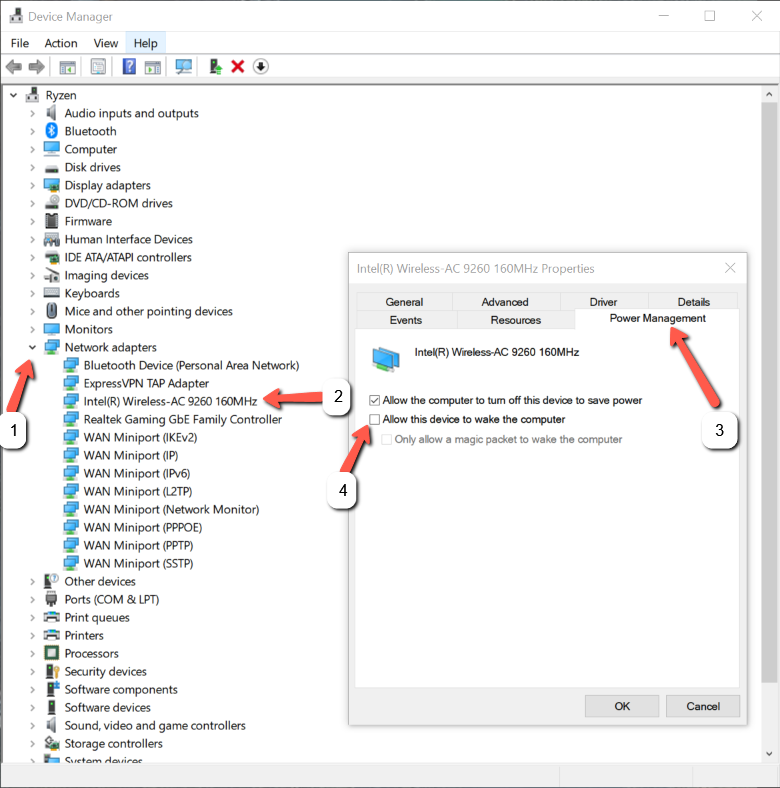
Task: Expand the Human Interface Devices category
Action: pos(32,239)
